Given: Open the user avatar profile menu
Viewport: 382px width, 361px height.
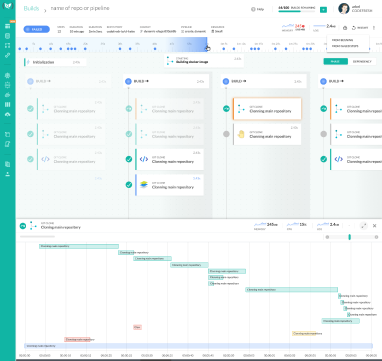Looking at the screenshot, I should click(344, 9).
